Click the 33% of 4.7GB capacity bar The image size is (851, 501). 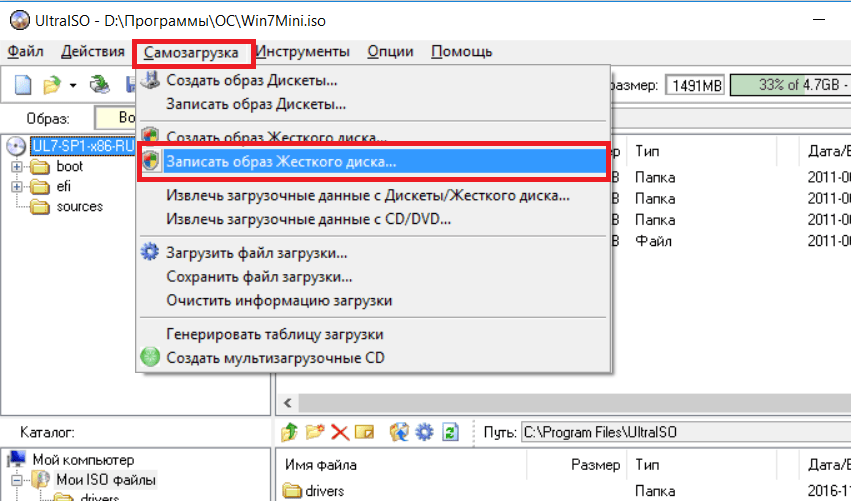[x=790, y=85]
